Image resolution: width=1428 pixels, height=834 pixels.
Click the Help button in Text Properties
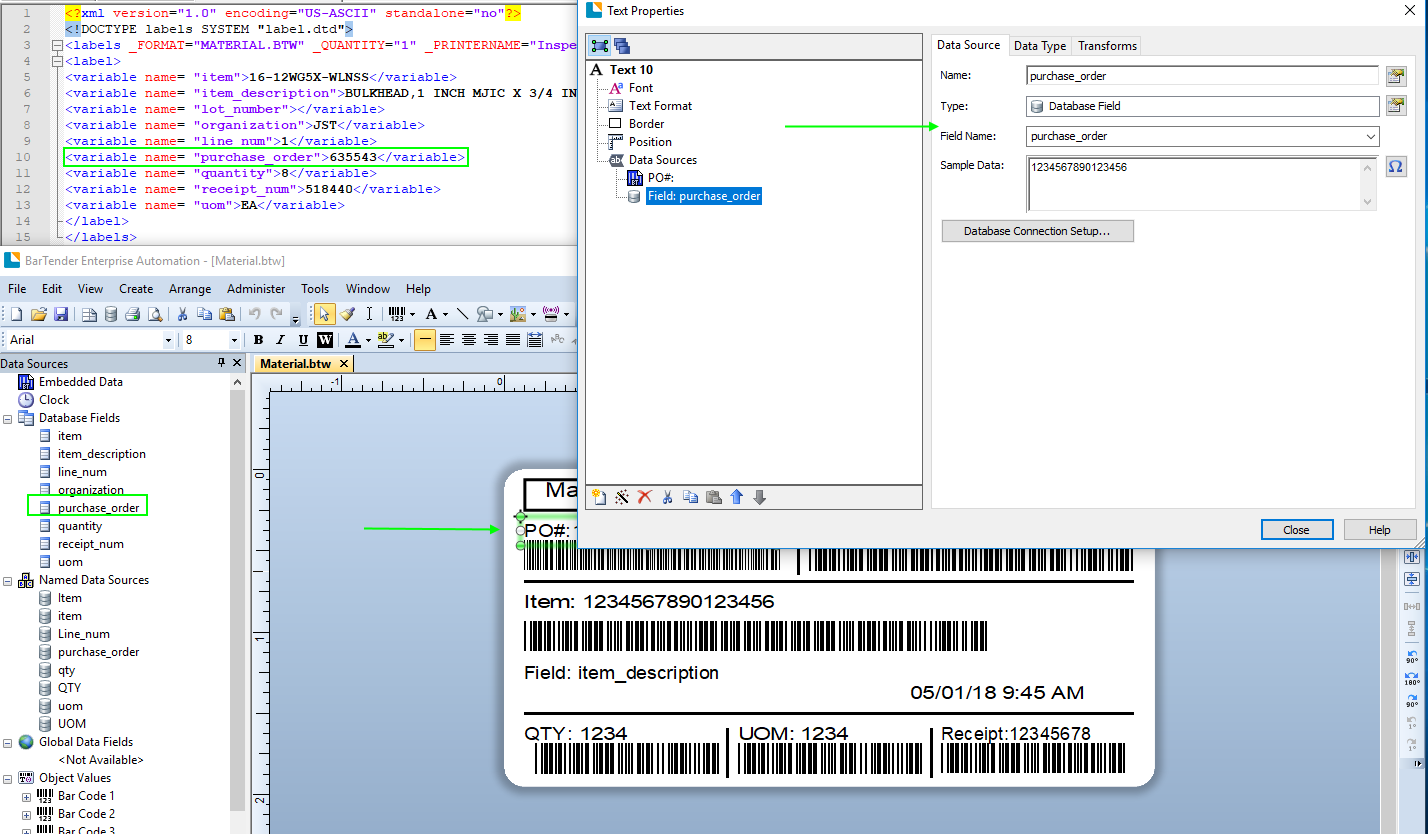(x=1379, y=530)
